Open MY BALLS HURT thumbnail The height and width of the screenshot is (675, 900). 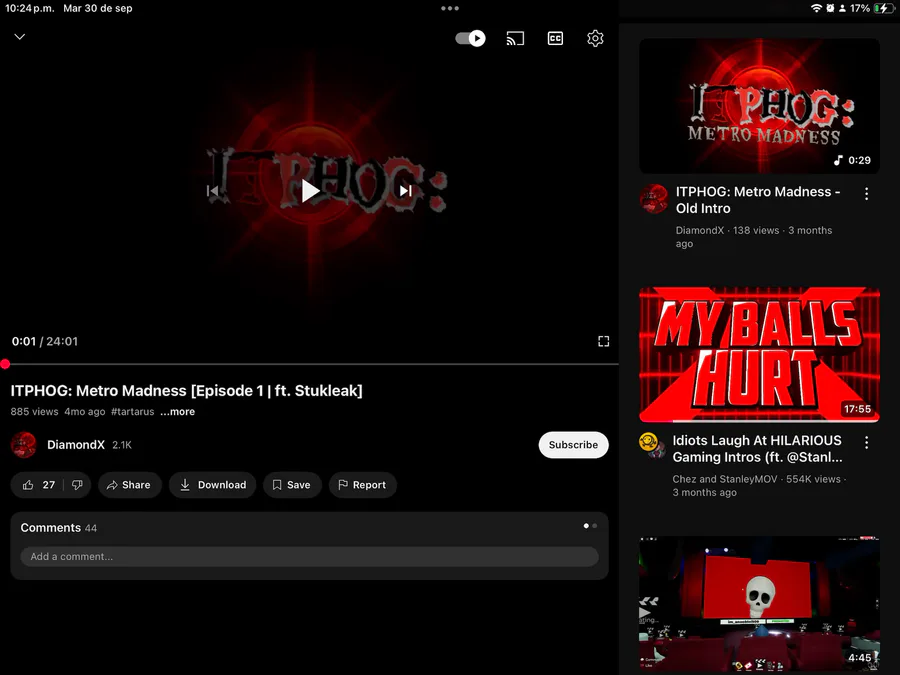click(759, 355)
